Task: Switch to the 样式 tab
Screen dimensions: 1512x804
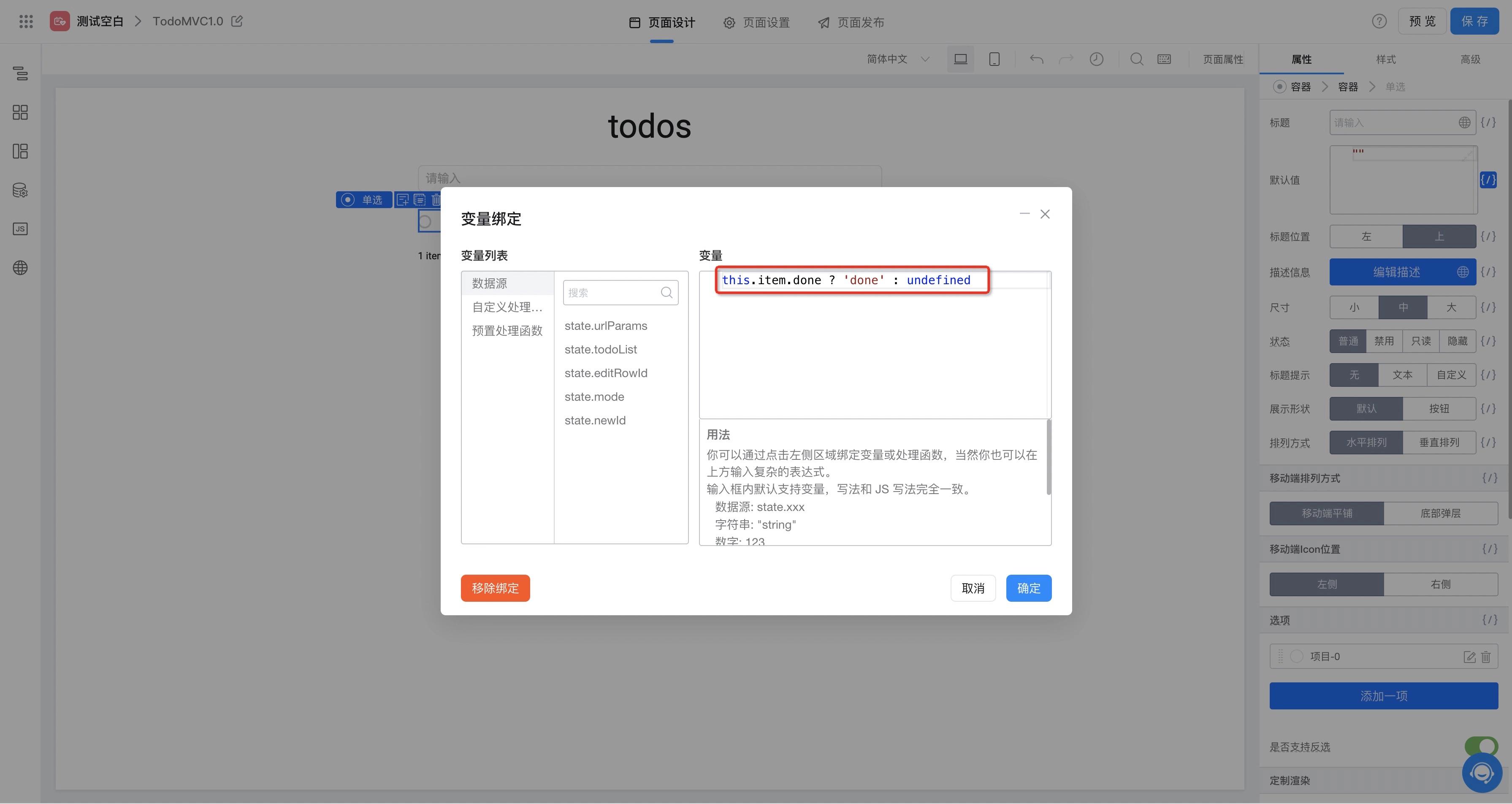Action: point(1385,59)
